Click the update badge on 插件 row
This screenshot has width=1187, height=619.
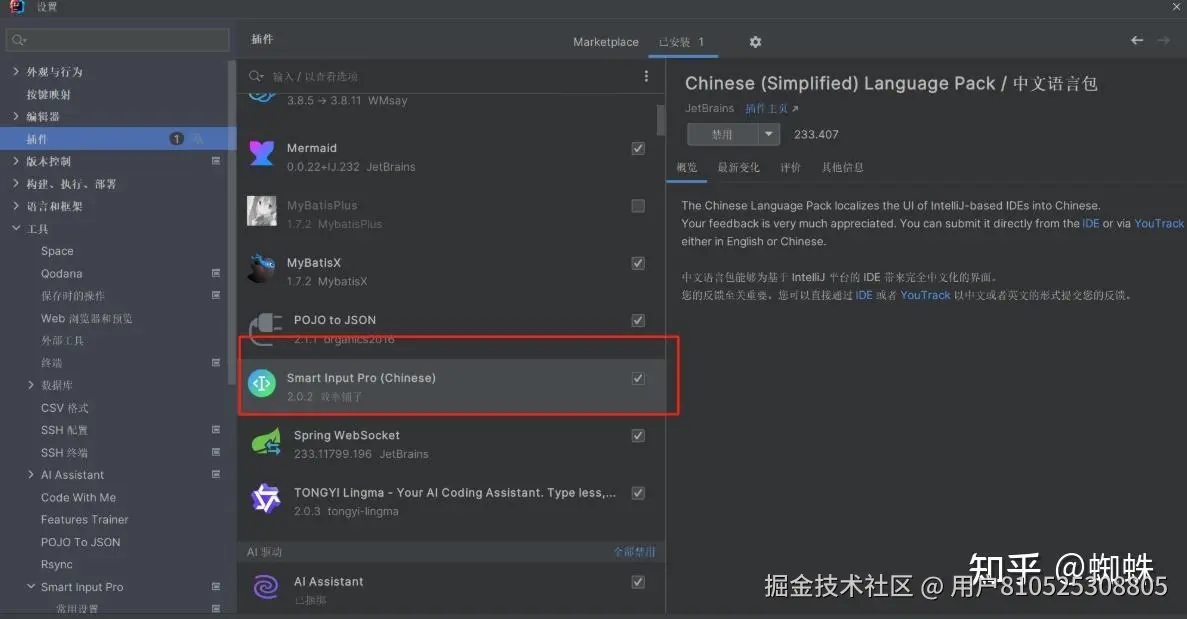point(176,138)
